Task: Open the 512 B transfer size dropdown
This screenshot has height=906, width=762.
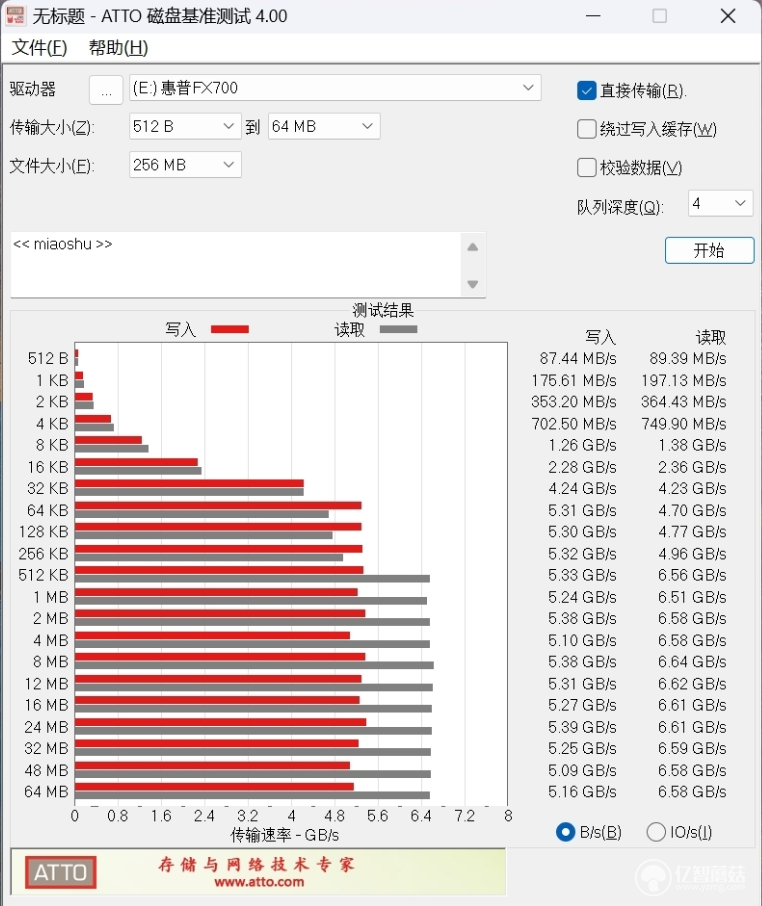Action: [185, 127]
